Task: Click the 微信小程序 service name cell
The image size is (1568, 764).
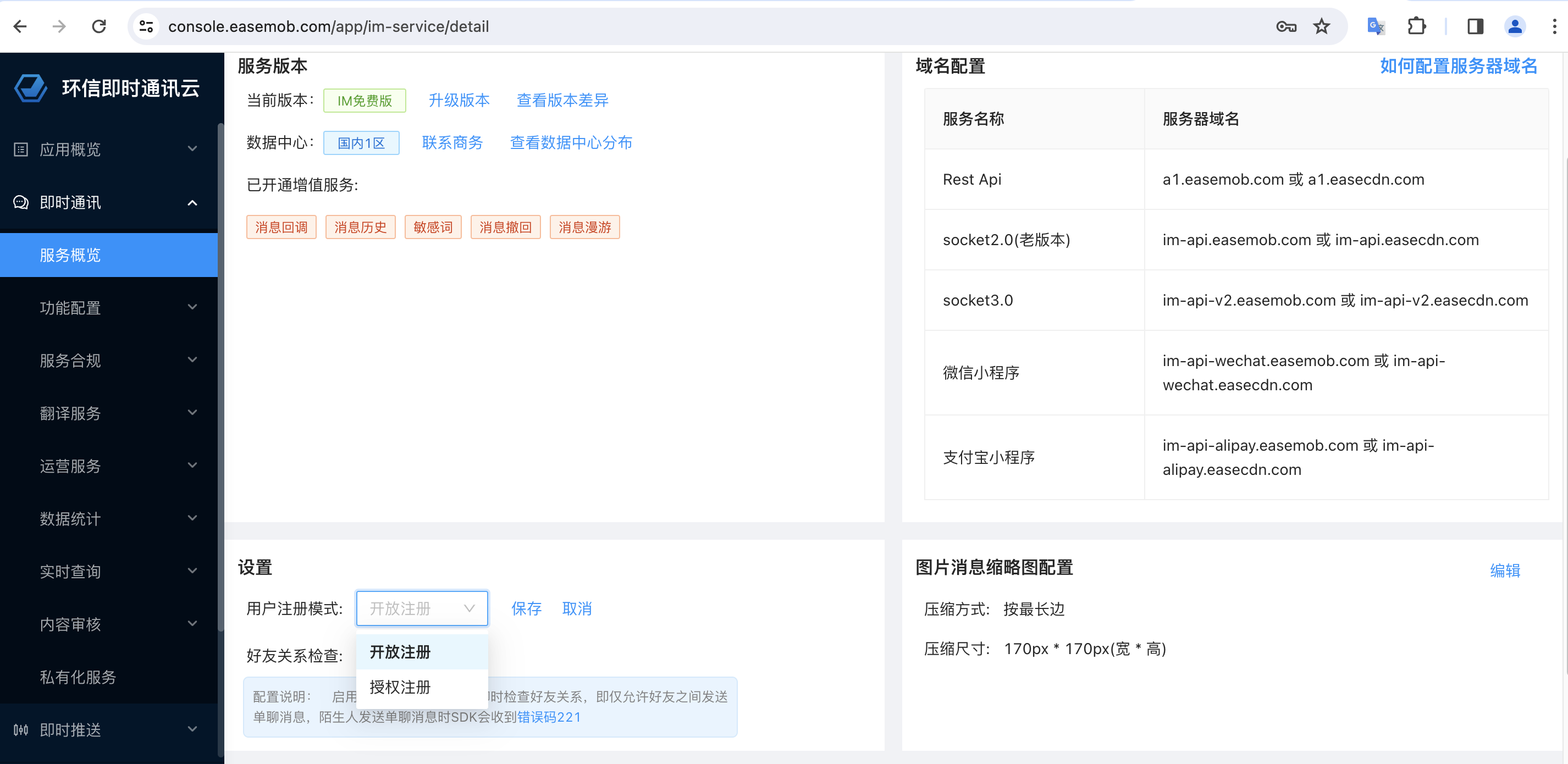Action: coord(1034,373)
